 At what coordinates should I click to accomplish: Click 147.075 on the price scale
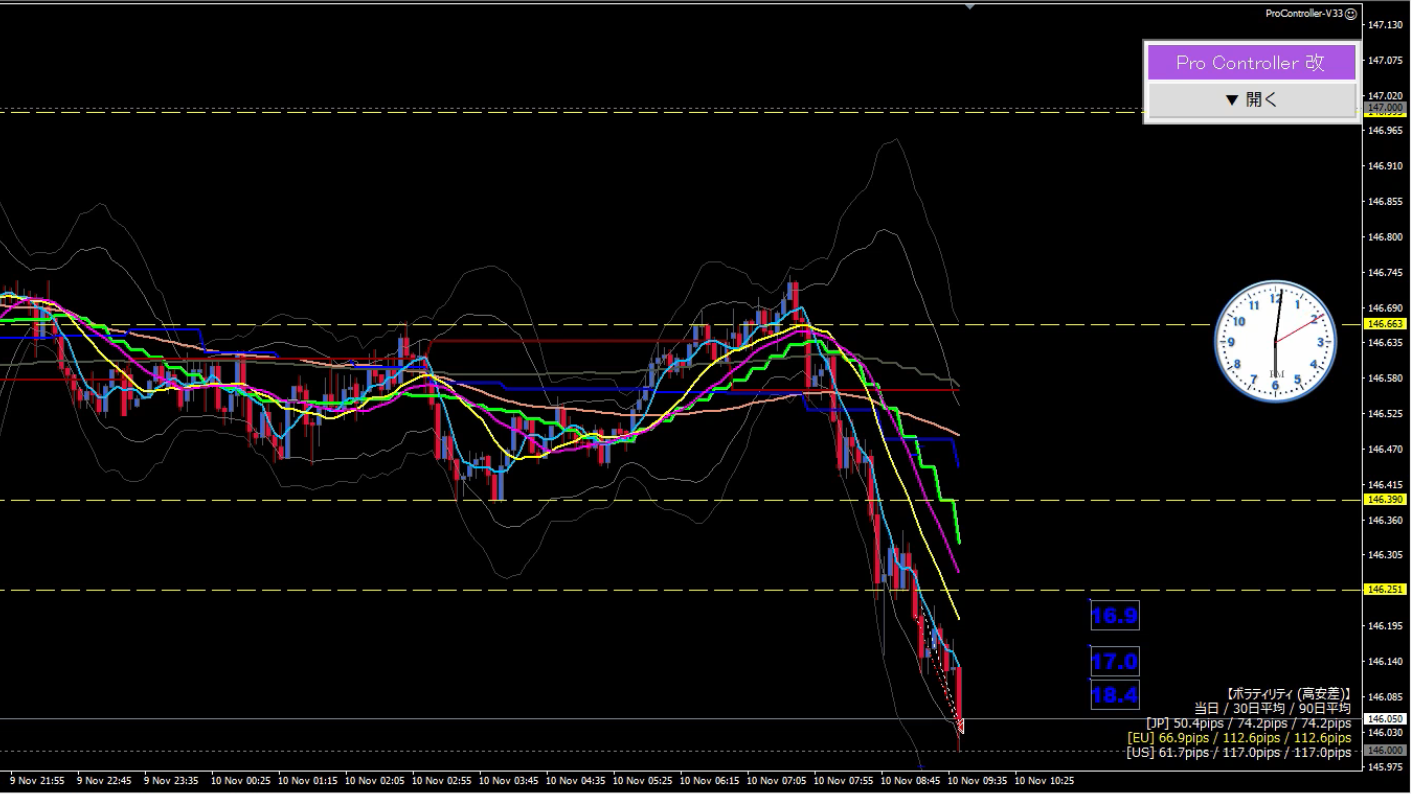tap(1386, 60)
